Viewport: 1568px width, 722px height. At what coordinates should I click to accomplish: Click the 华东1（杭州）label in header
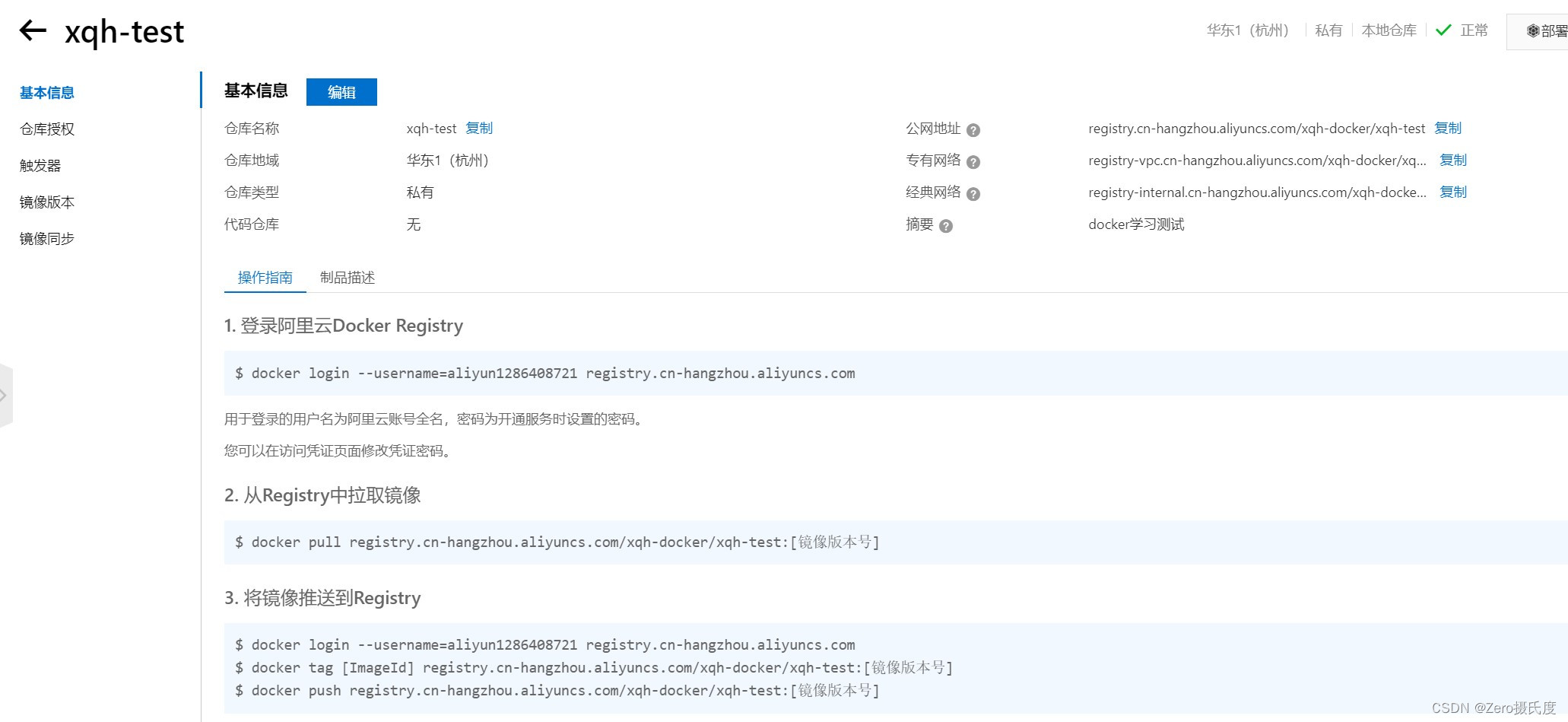[1248, 30]
